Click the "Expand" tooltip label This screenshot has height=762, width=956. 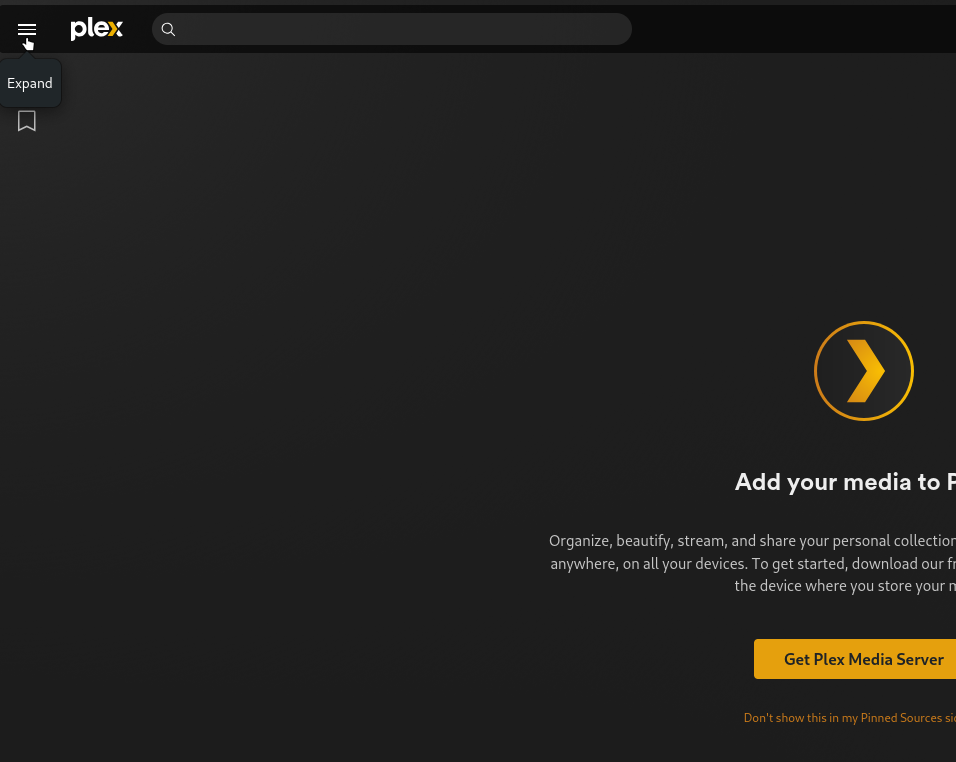pos(30,84)
